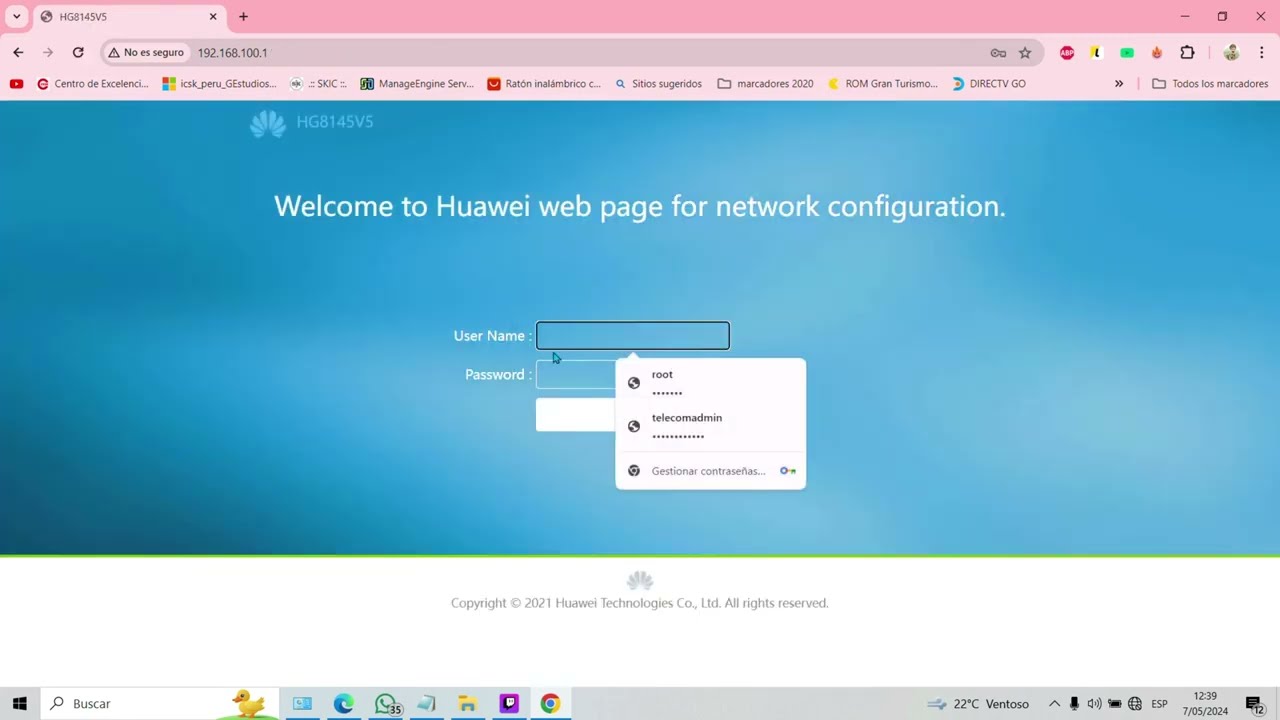Open the 'ManageEngine Serv...' bookmark
1280x720 pixels.
(x=417, y=84)
